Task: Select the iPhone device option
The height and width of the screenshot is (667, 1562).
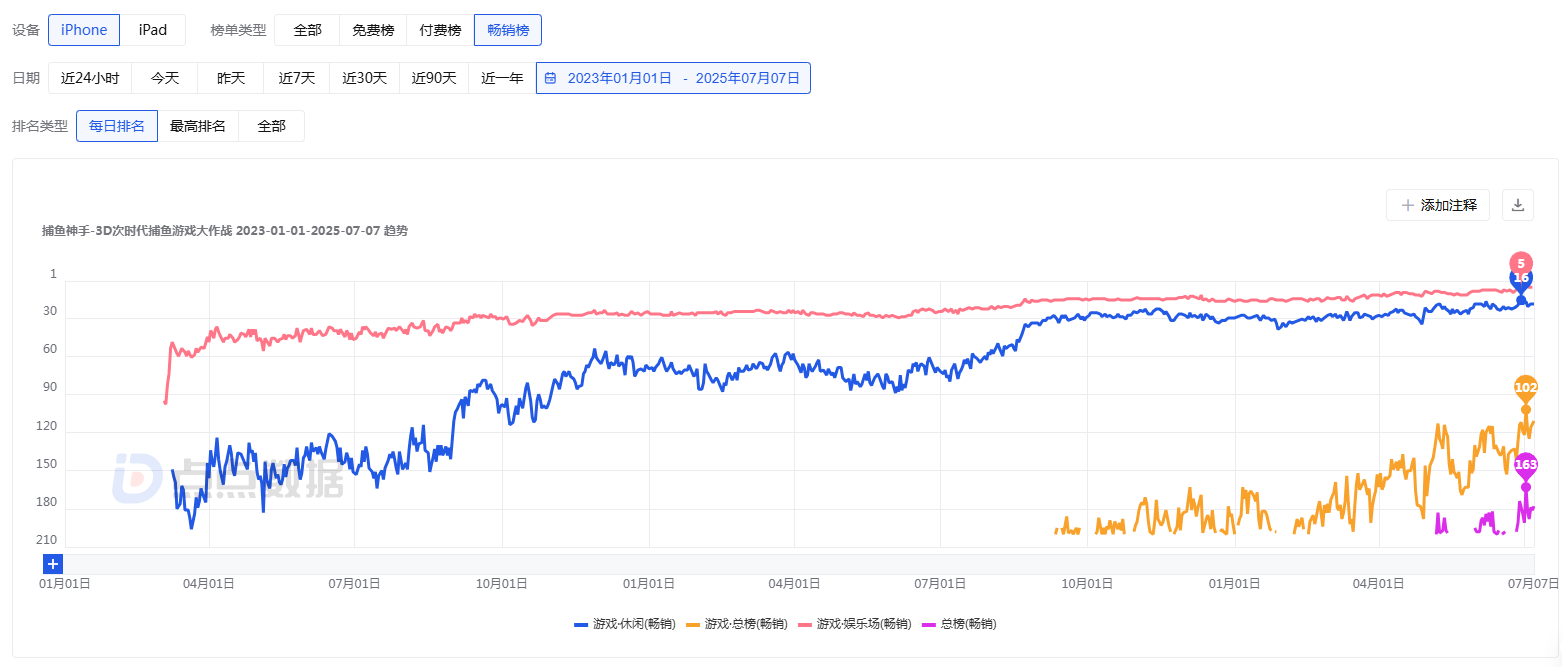Action: point(84,30)
